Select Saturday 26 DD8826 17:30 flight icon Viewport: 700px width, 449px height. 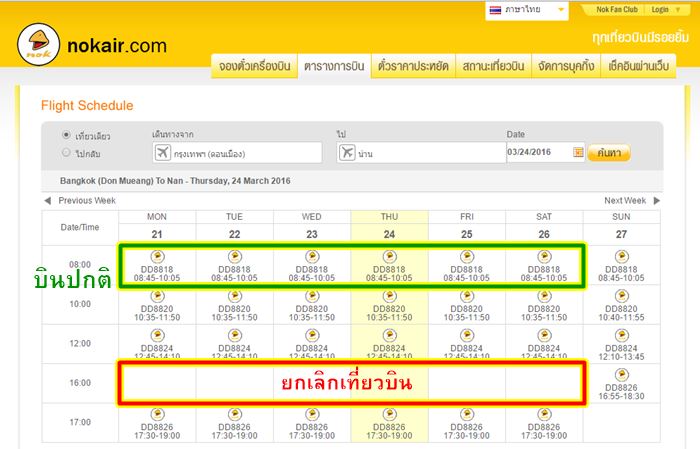tap(544, 414)
